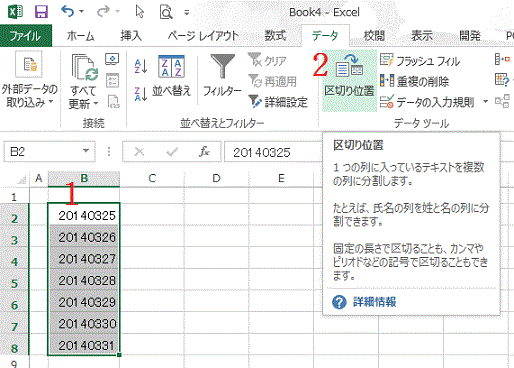514x368 pixels.
Task: Switch to the 校閲 tab
Action: pos(374,36)
